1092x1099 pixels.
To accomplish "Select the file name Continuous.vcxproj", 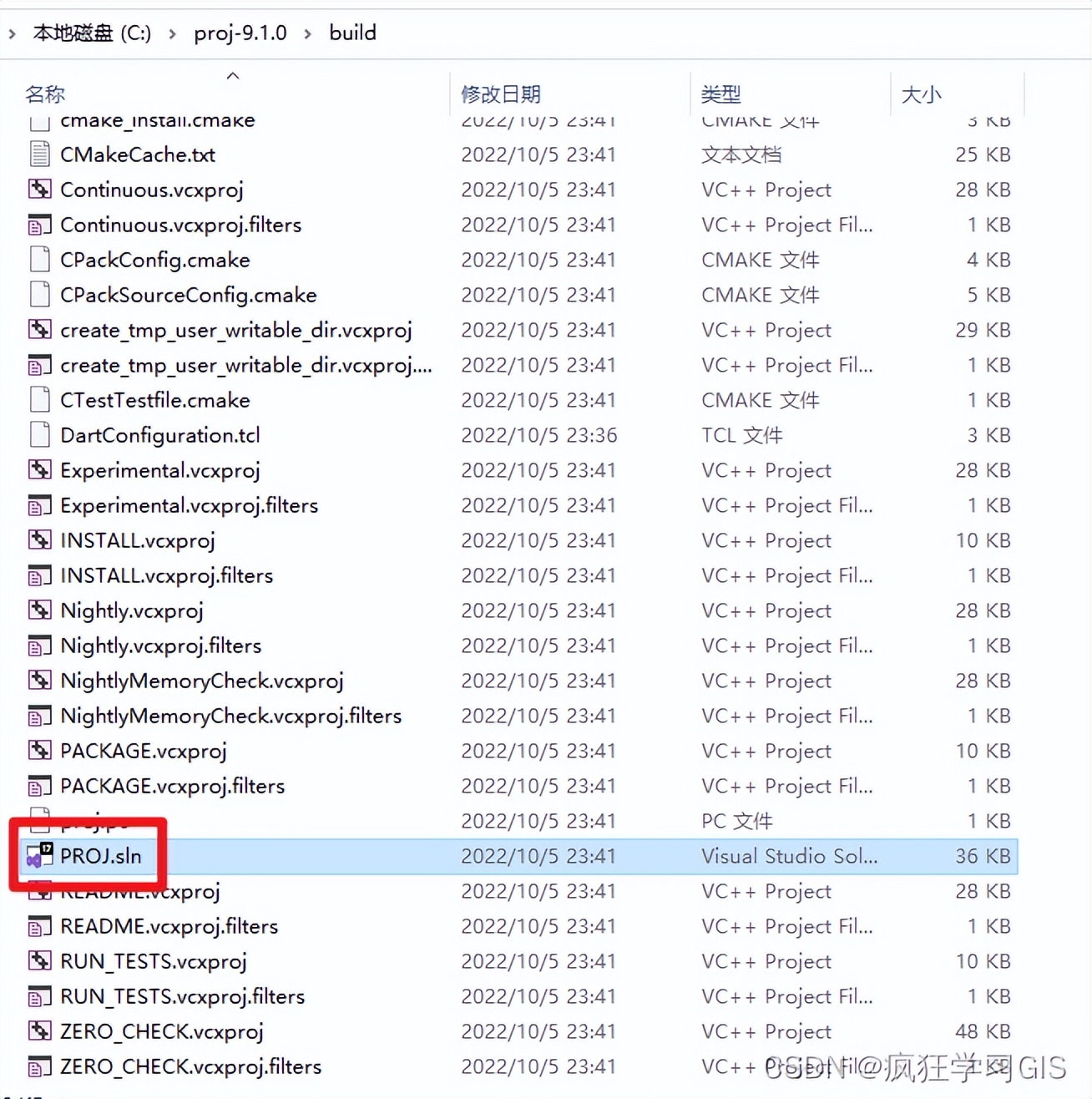I will [152, 190].
